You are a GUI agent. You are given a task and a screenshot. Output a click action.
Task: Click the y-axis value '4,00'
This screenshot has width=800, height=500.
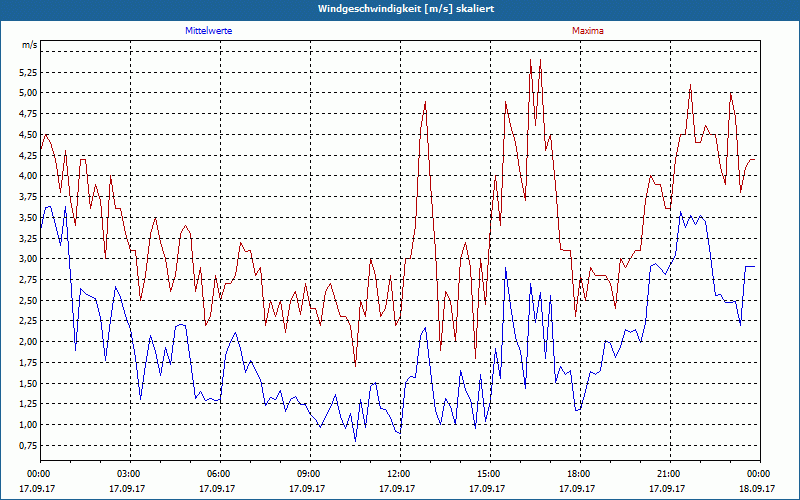pos(29,176)
